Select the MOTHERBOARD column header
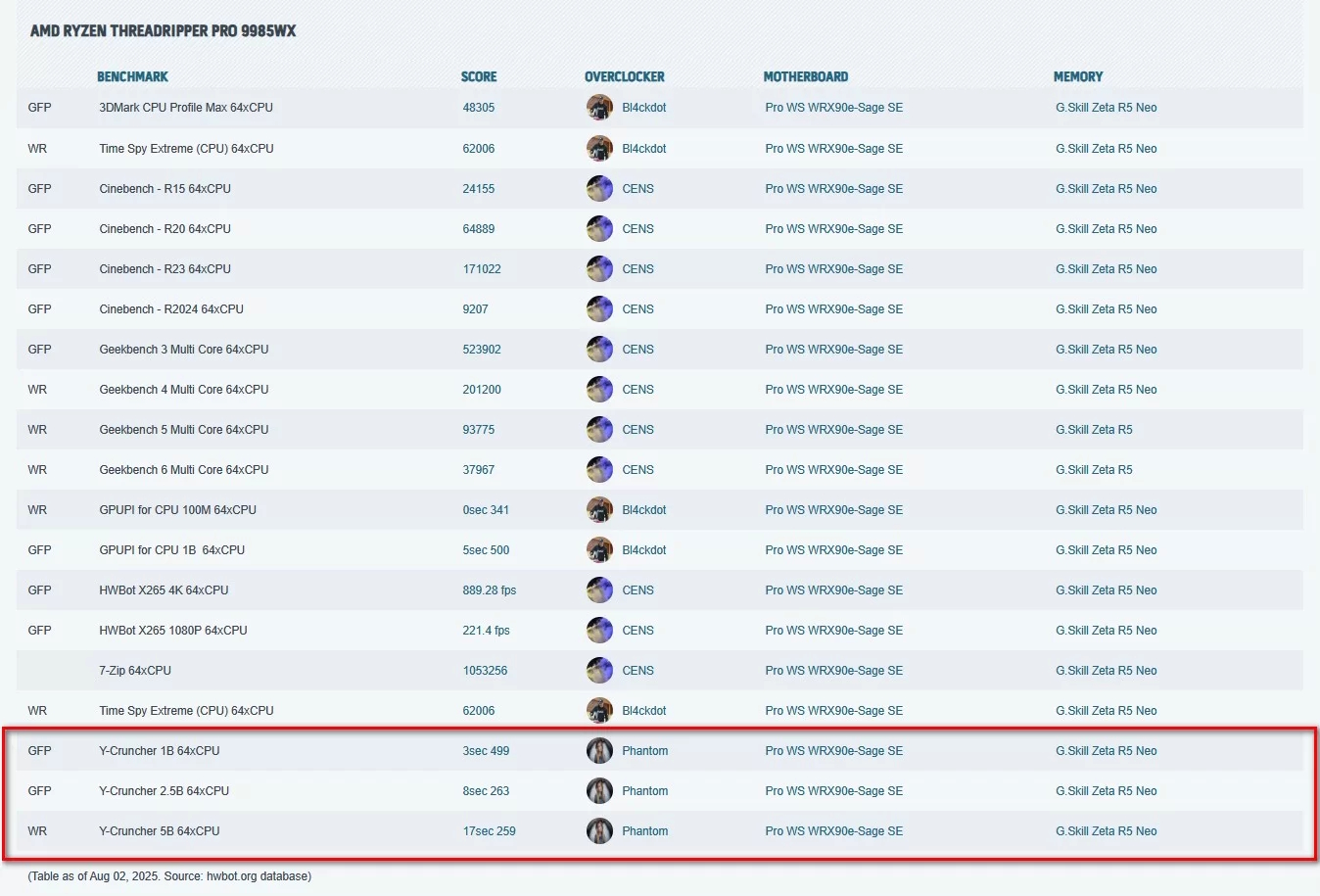Viewport: 1320px width, 896px height. coord(805,76)
